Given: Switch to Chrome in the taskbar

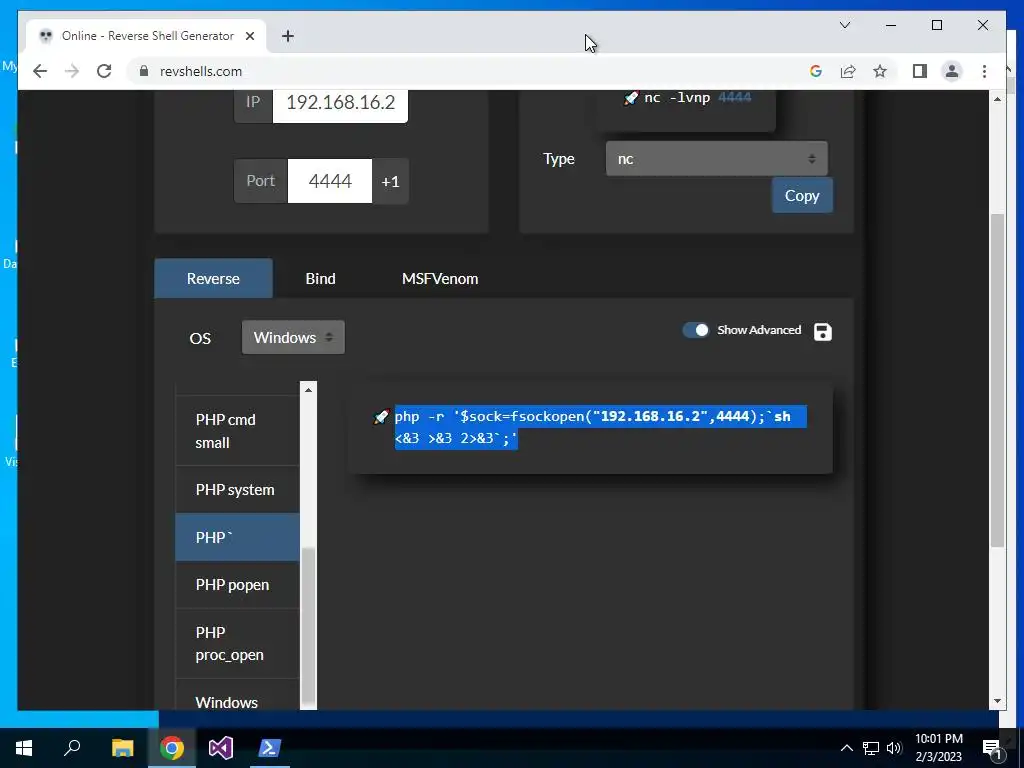Looking at the screenshot, I should [x=172, y=748].
